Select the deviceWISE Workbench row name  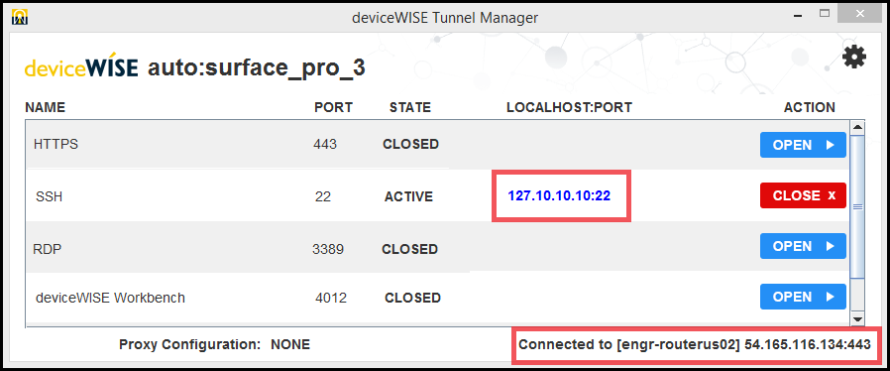pyautogui.click(x=110, y=297)
